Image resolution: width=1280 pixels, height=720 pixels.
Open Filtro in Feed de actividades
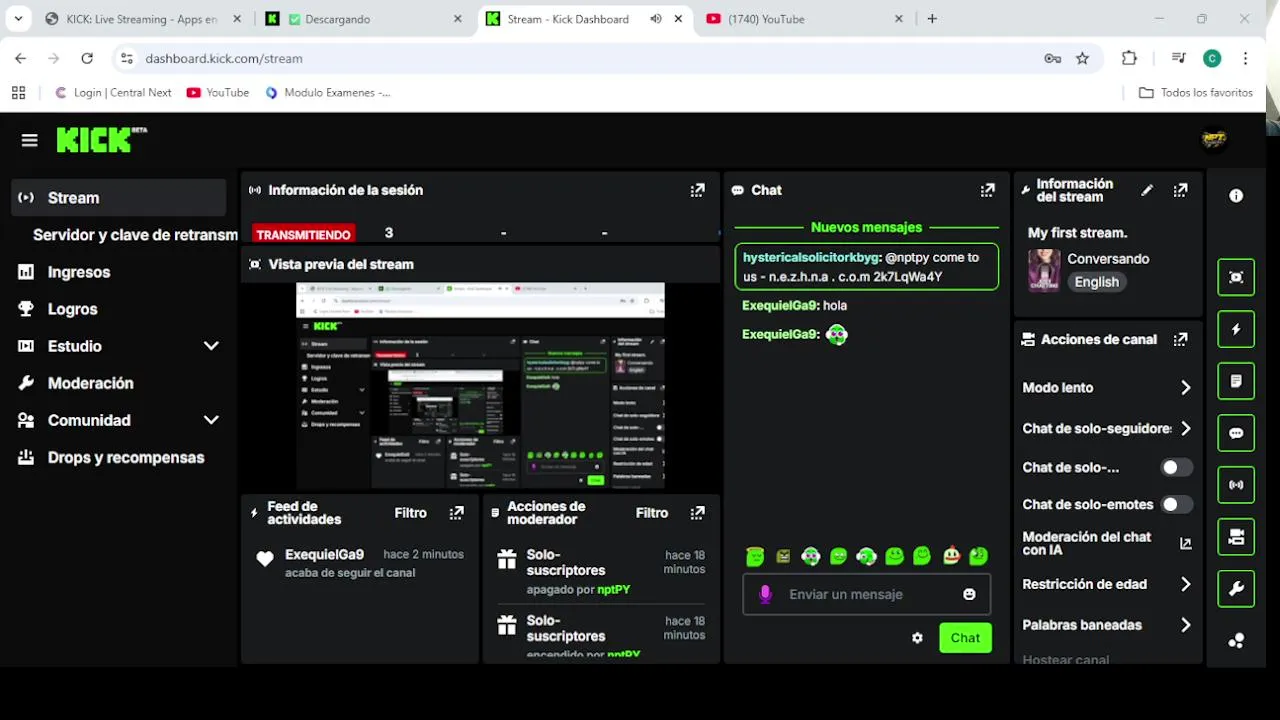pos(410,513)
